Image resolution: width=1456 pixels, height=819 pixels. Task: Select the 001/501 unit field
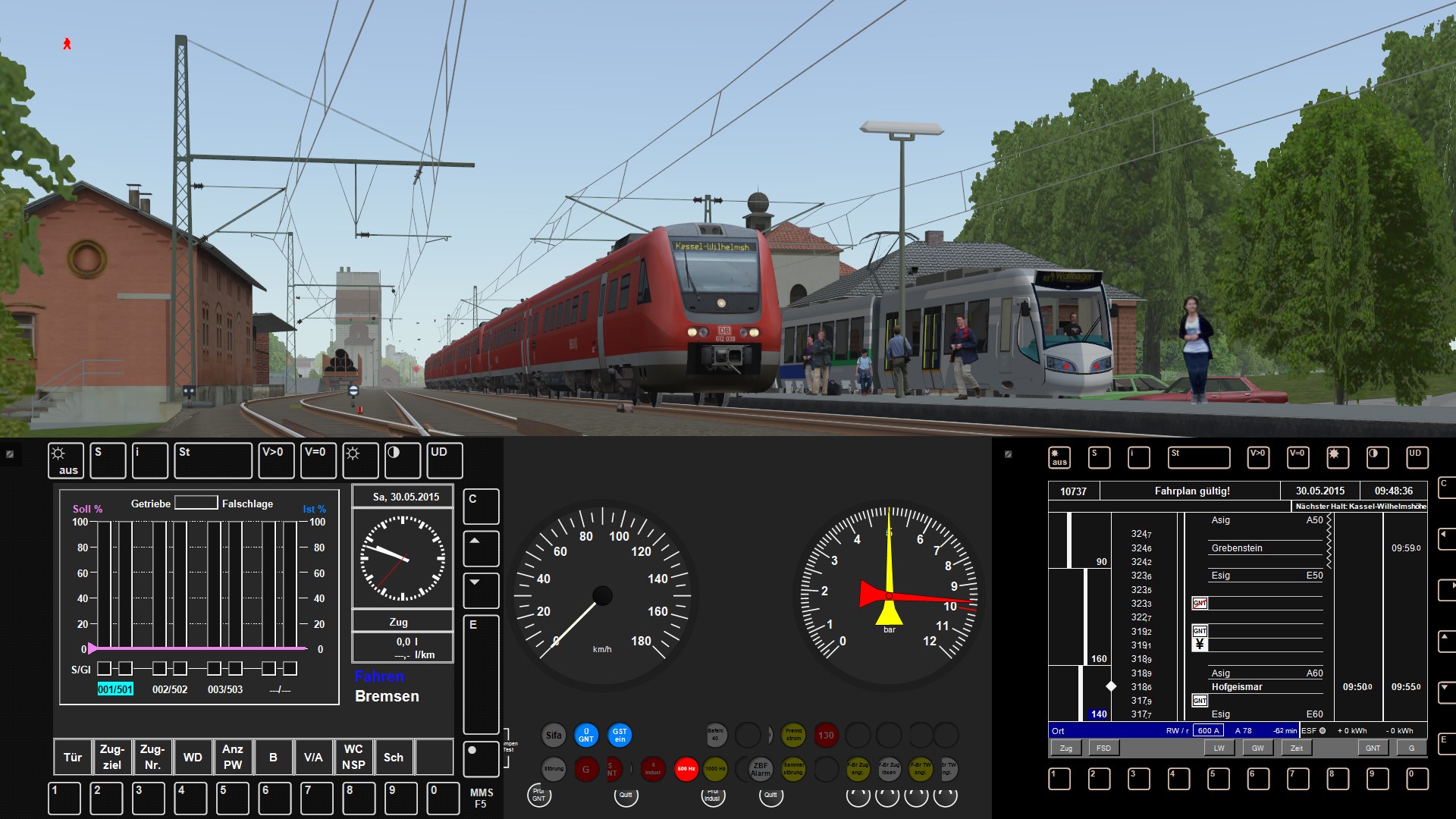pos(115,689)
